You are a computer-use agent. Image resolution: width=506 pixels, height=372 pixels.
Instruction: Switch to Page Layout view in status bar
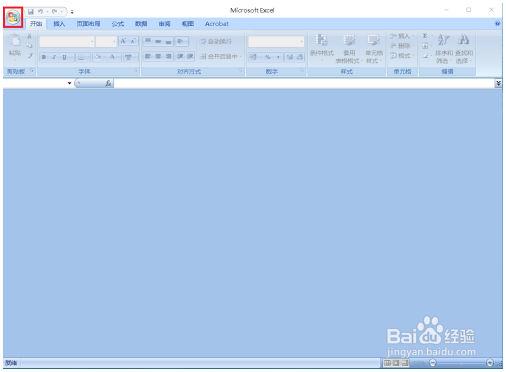[x=396, y=363]
